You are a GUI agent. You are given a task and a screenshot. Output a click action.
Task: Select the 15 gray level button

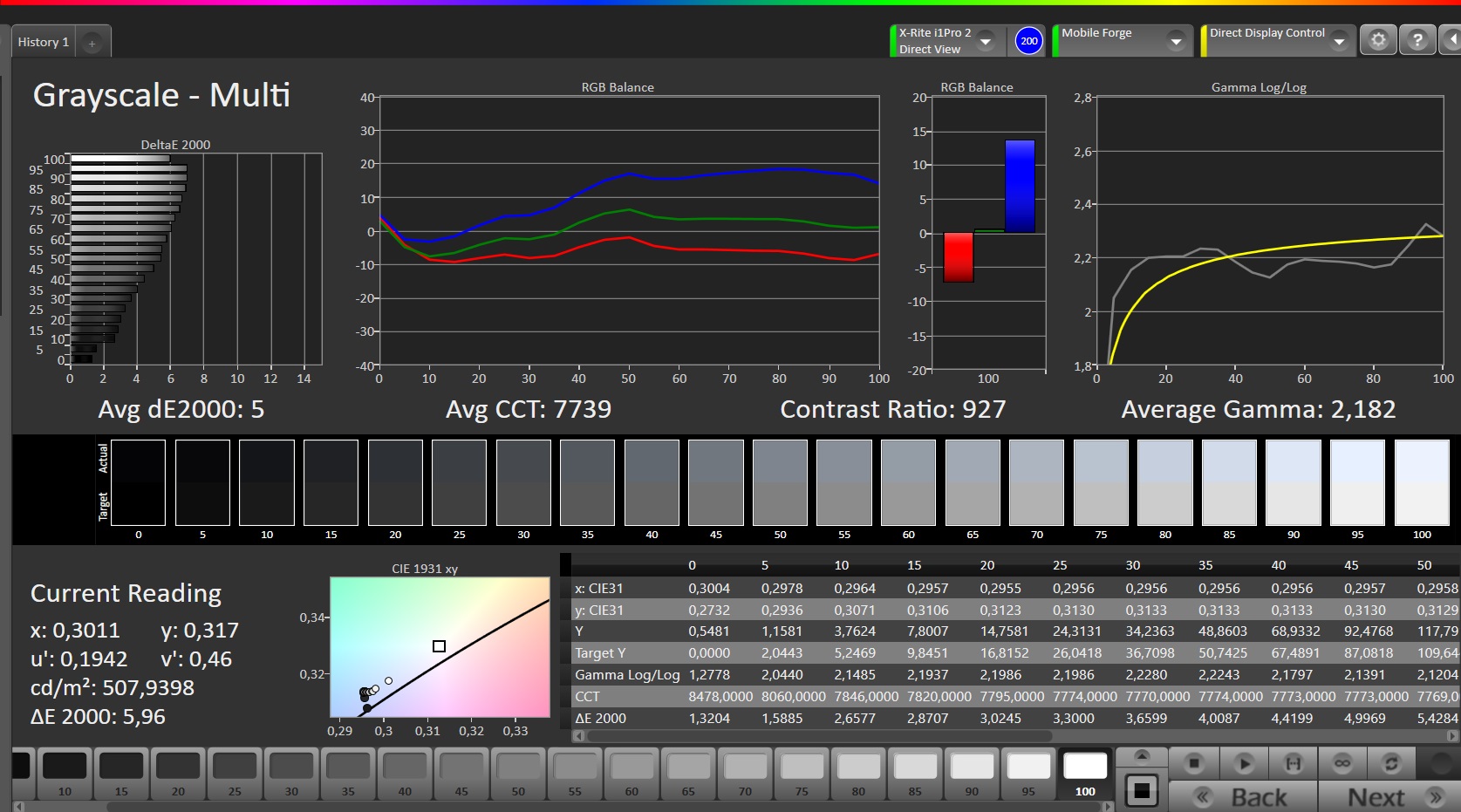coord(121,774)
